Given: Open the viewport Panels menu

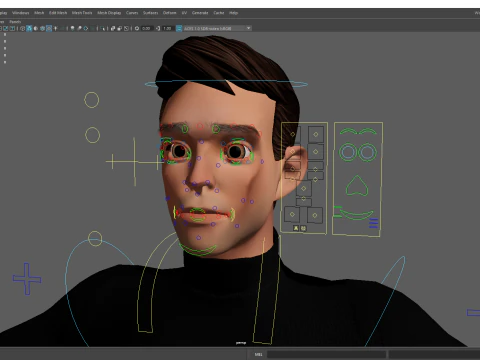Looking at the screenshot, I should [x=15, y=22].
